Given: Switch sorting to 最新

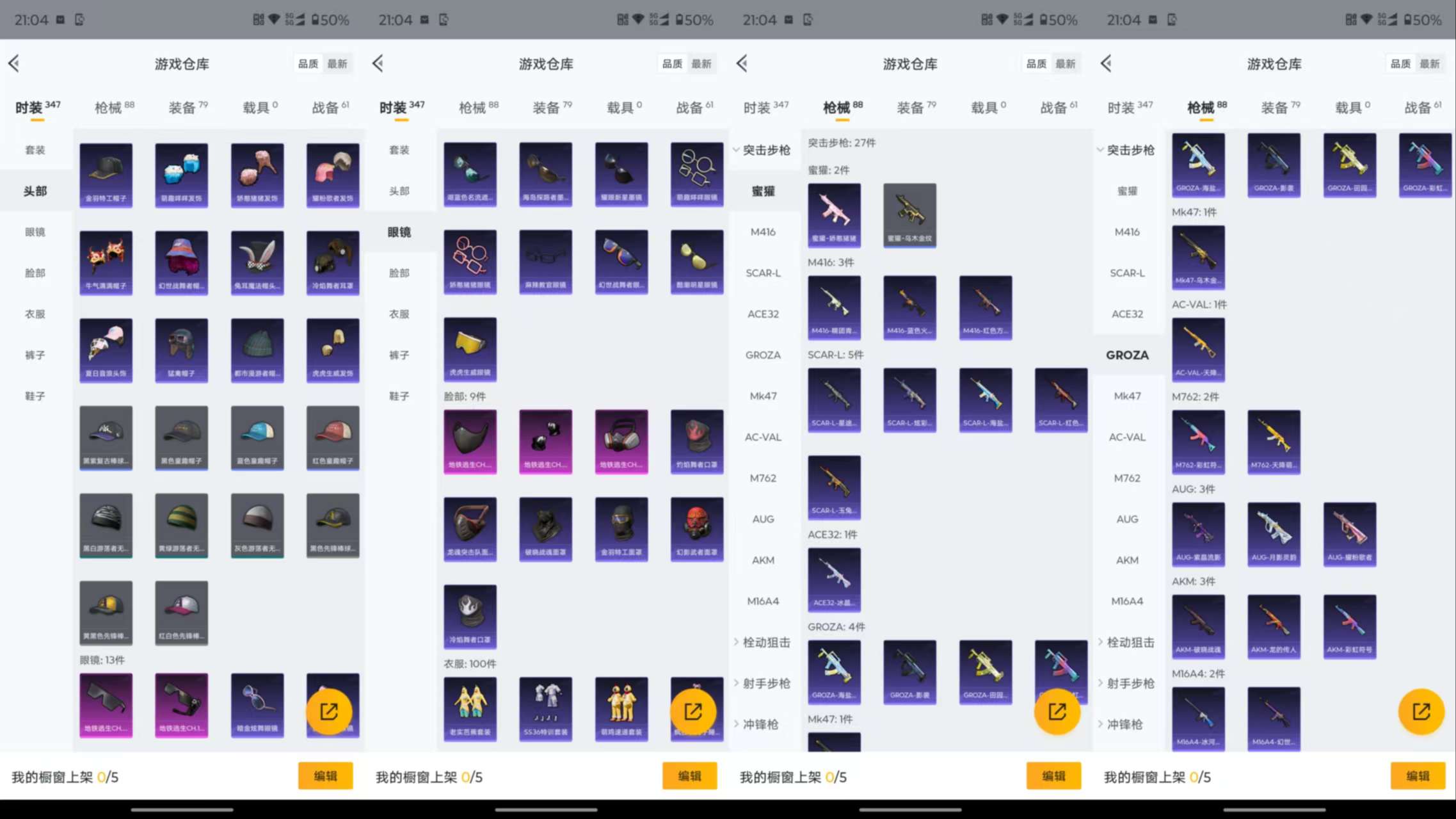Looking at the screenshot, I should (339, 63).
